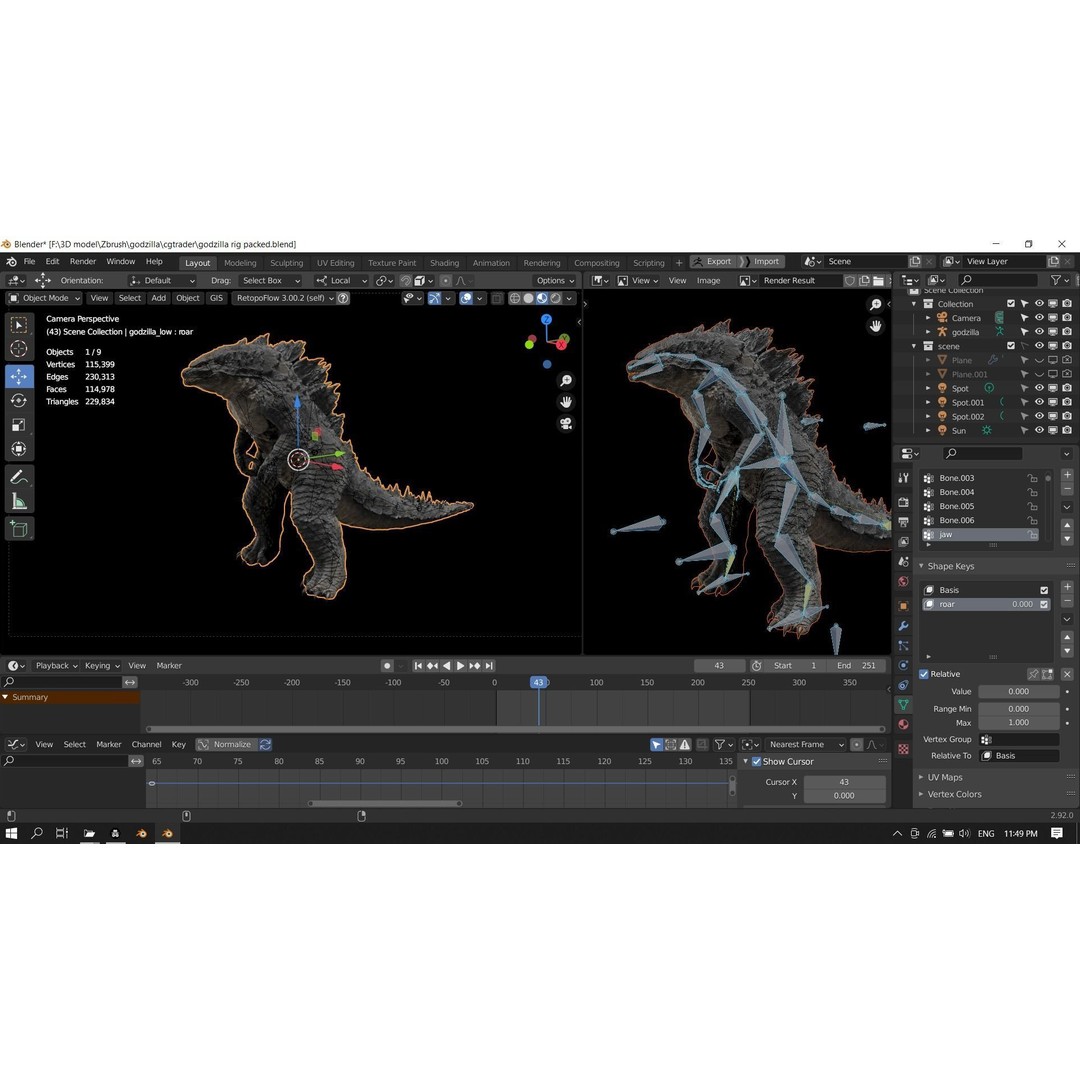Click the GIS button in viewport header
This screenshot has width=1080, height=1080.
point(216,298)
